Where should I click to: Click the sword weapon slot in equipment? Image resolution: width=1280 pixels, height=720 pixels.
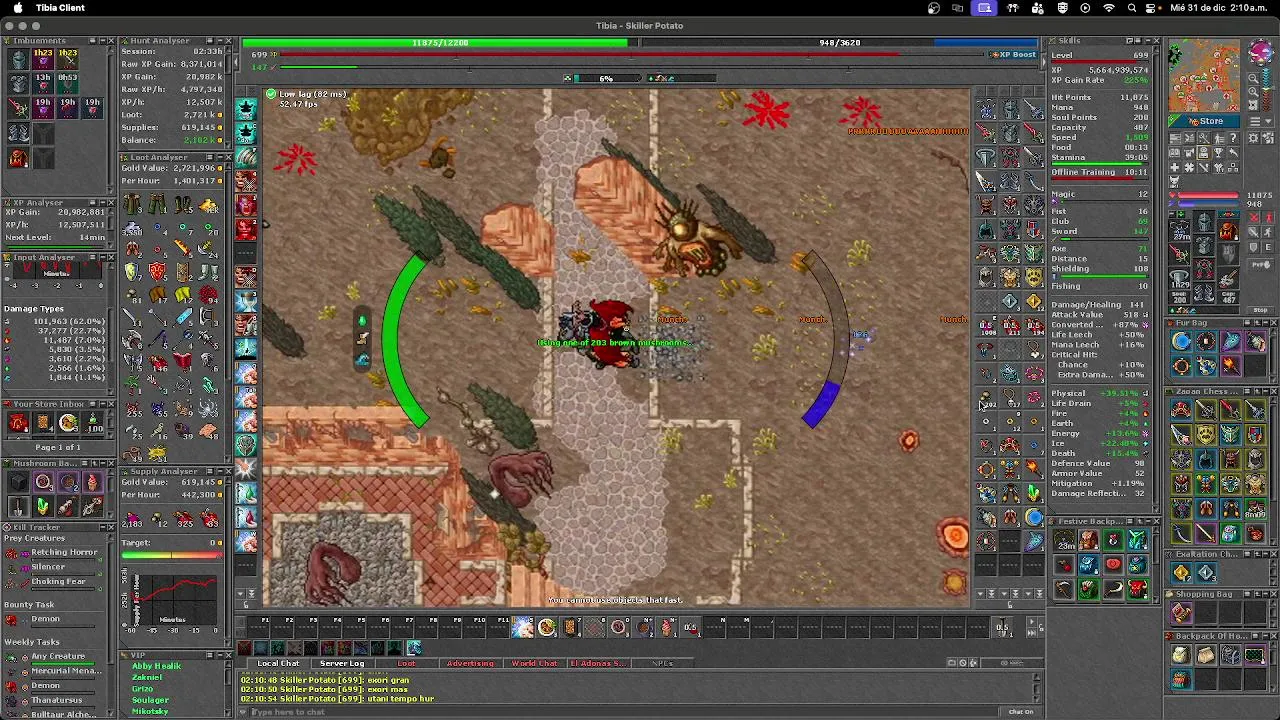1180,254
